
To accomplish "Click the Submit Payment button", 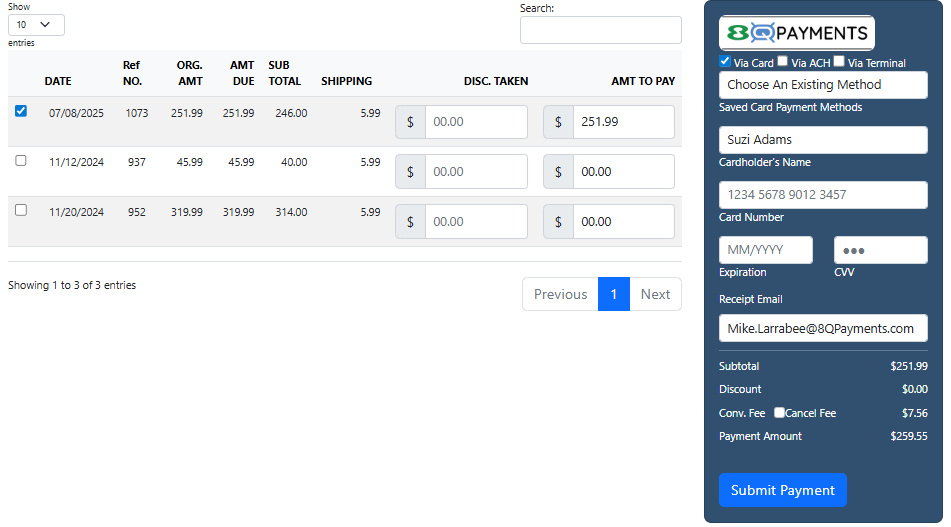I will (782, 490).
